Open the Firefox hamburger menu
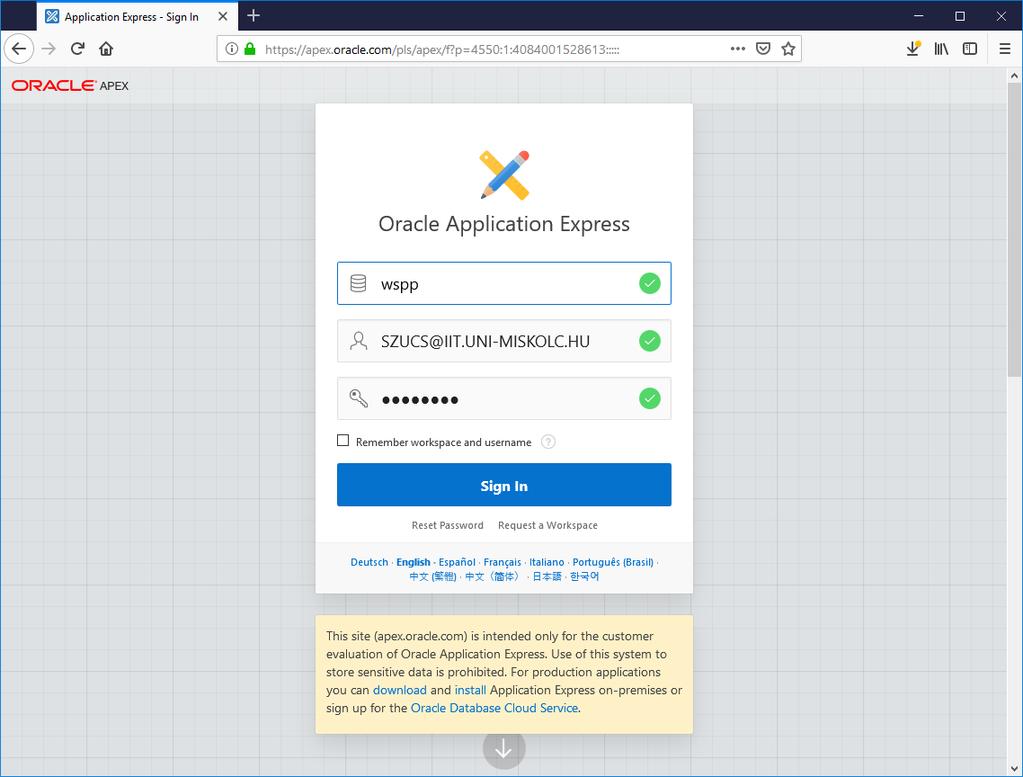 click(1005, 49)
